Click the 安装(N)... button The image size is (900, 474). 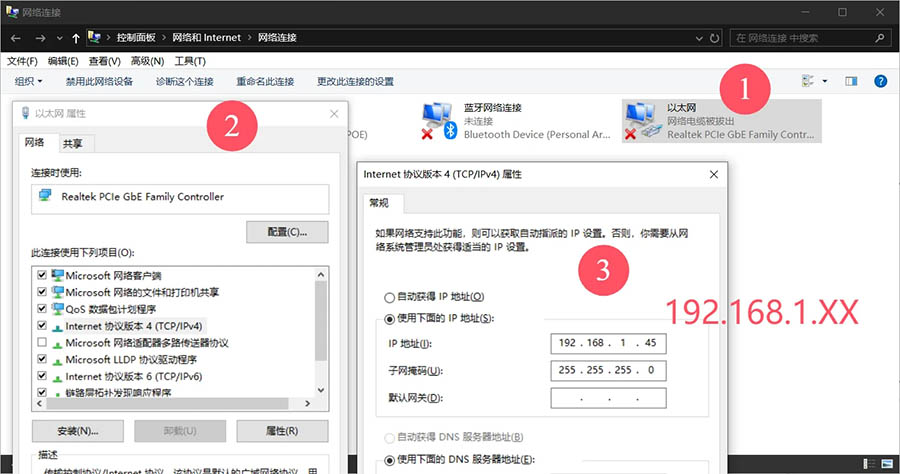pos(77,431)
